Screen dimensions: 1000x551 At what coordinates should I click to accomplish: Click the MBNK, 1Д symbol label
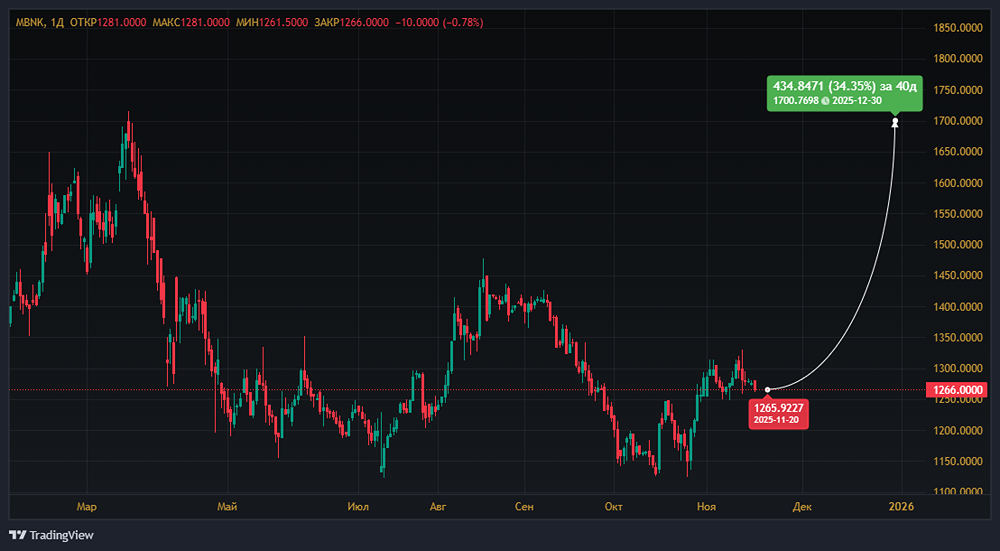point(40,22)
